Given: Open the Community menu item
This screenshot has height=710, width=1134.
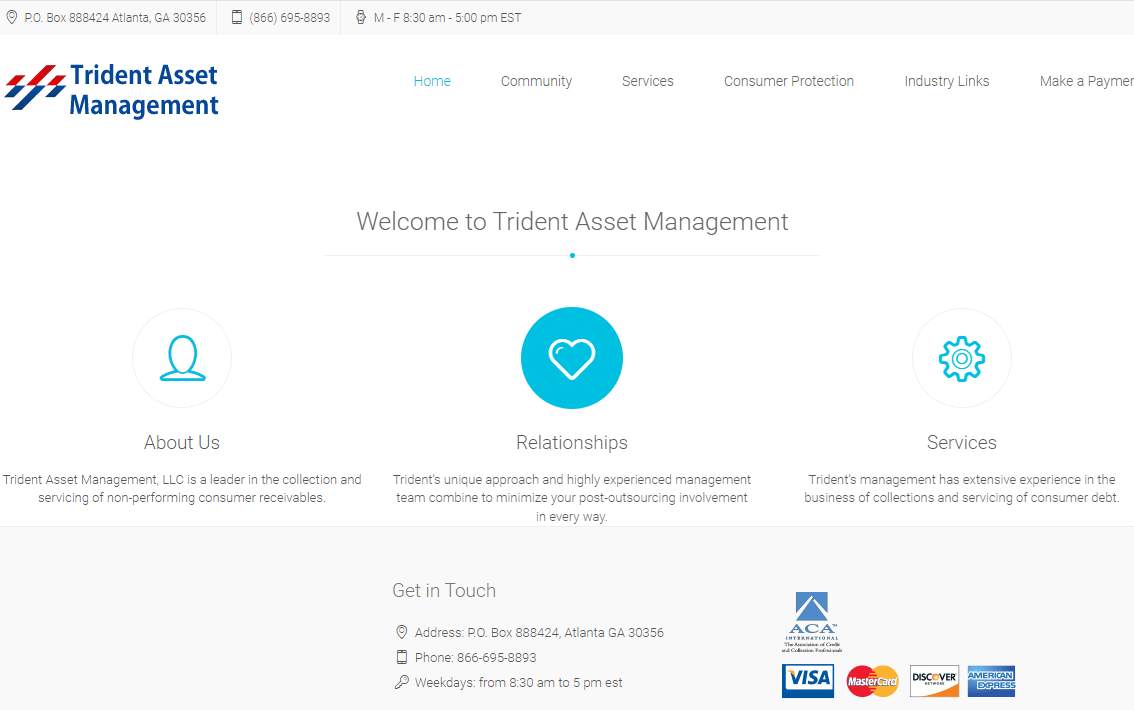Looking at the screenshot, I should pyautogui.click(x=536, y=81).
